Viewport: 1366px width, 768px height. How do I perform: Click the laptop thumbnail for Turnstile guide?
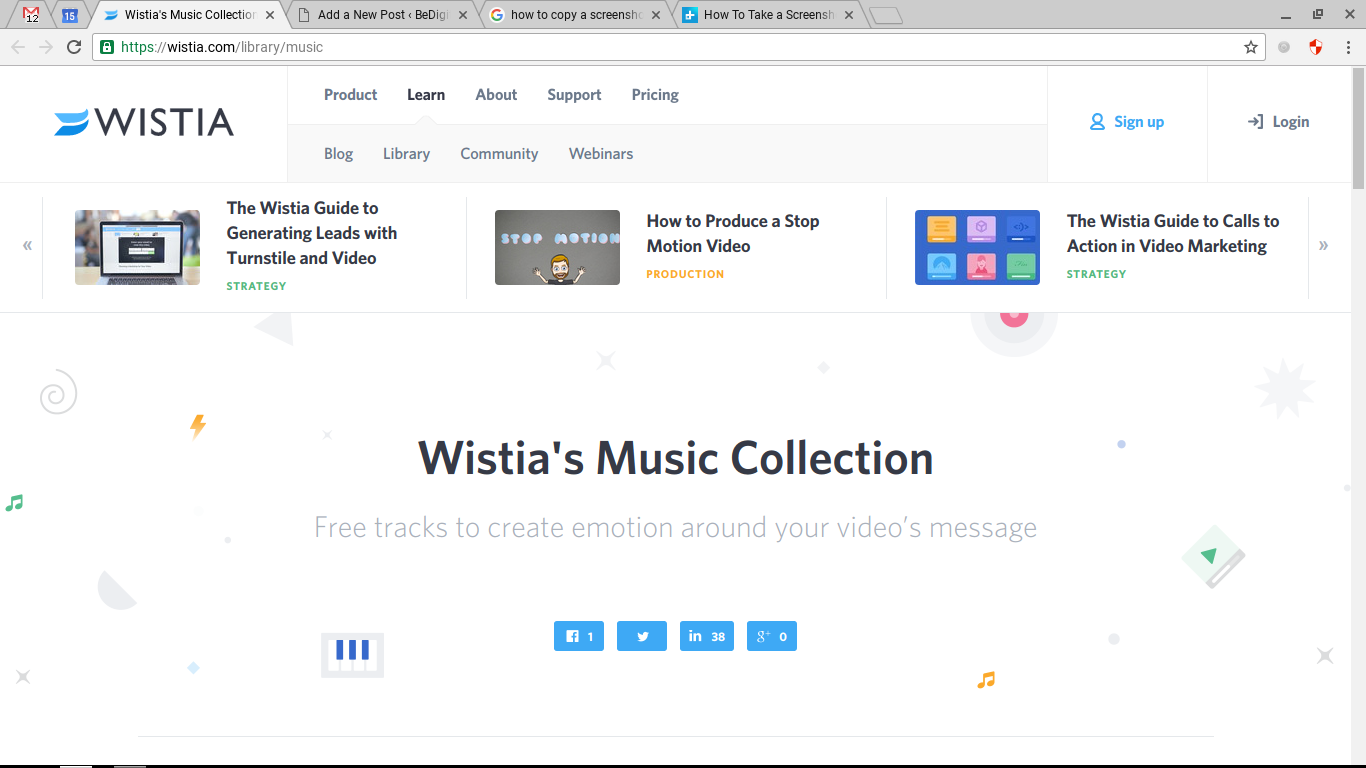(137, 247)
